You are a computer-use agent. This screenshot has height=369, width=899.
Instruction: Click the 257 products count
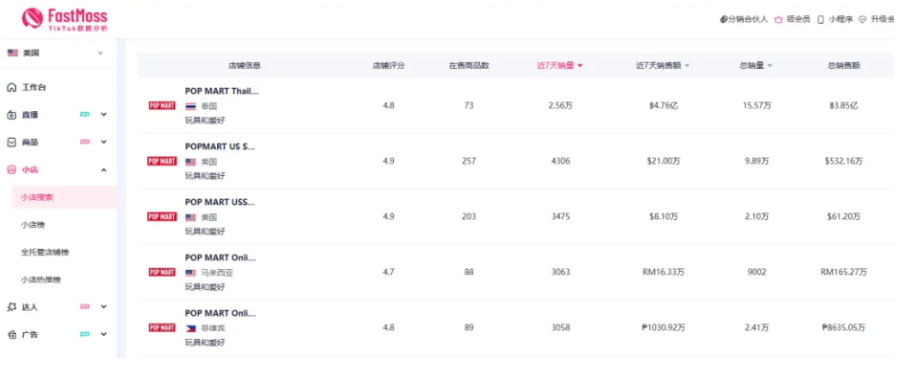[469, 161]
